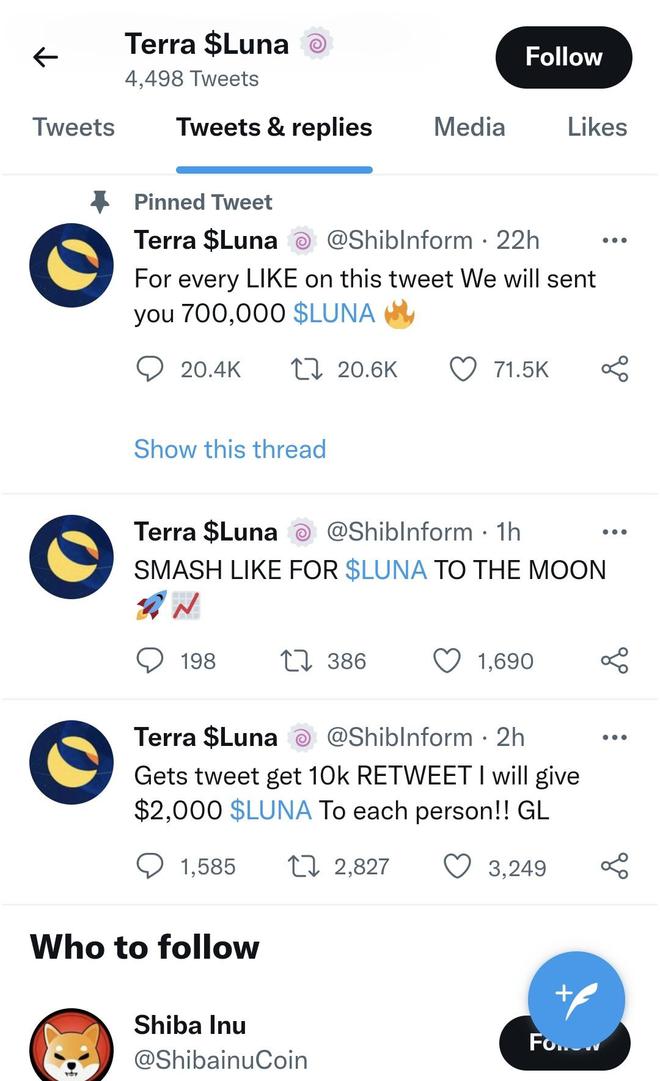Image resolution: width=660 pixels, height=1081 pixels.
Task: Open more options on the pinned tweet
Action: [614, 240]
